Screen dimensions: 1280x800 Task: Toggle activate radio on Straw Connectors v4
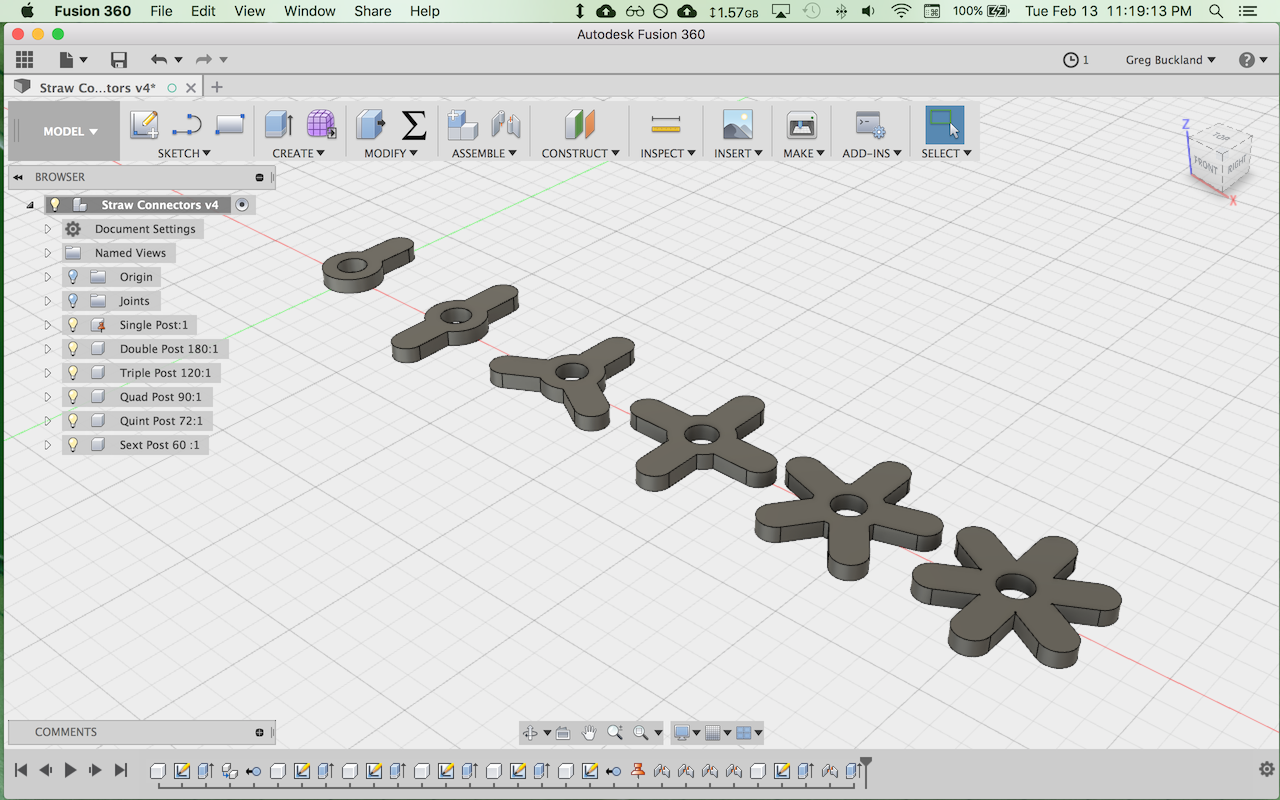242,205
